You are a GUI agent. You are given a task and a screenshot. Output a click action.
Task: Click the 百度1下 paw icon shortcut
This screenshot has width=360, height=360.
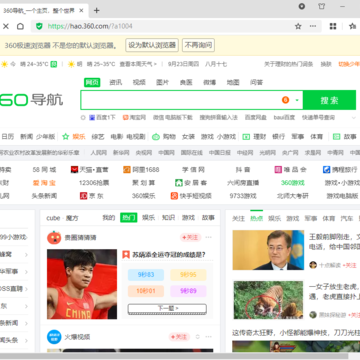tap(92, 117)
